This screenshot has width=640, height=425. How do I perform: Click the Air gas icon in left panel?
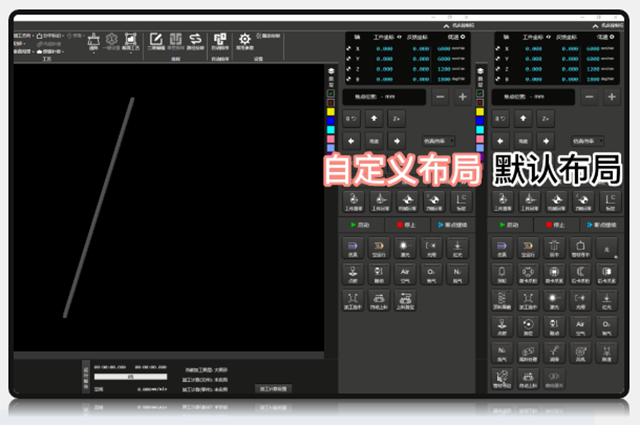[x=405, y=271]
